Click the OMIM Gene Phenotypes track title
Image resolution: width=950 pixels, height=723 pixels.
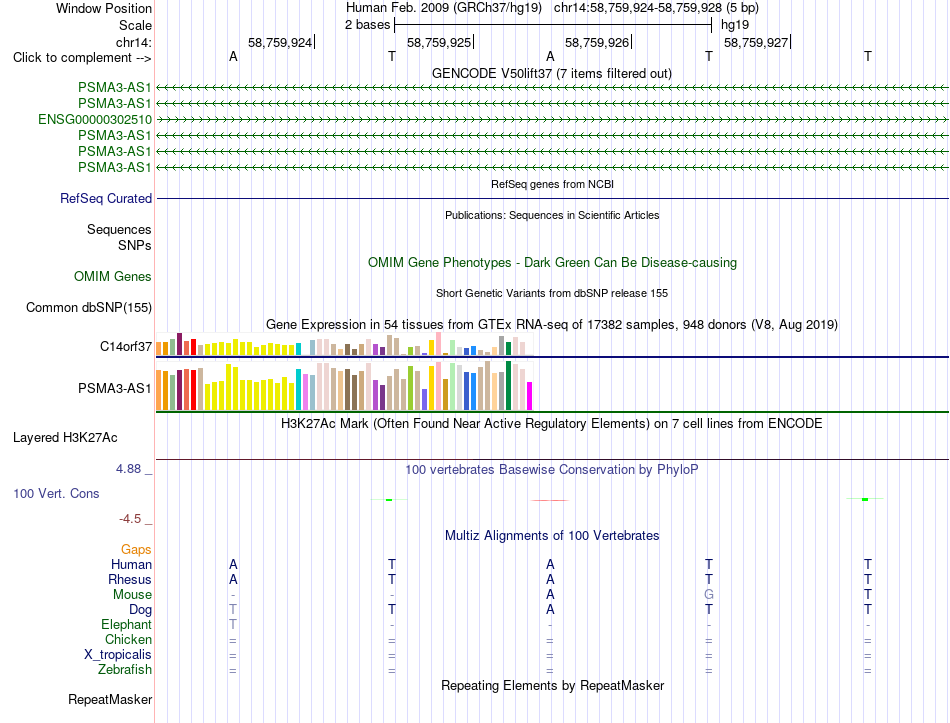coord(553,262)
